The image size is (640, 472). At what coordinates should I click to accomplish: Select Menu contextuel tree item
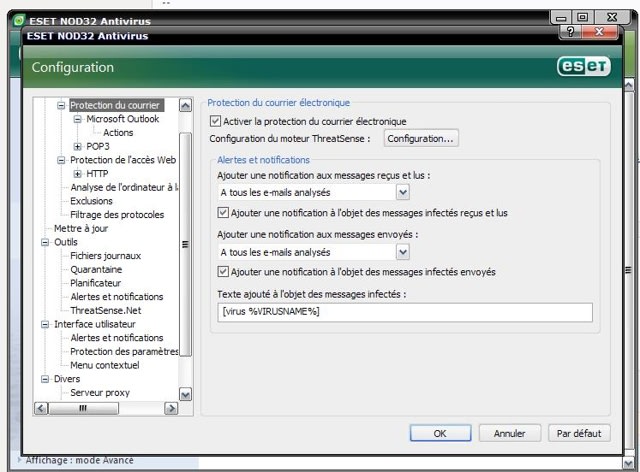tap(104, 365)
